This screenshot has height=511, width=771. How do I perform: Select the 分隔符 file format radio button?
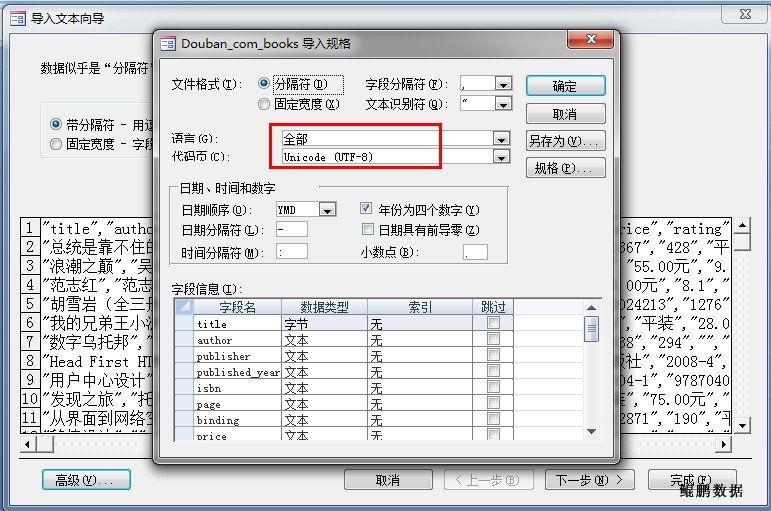click(x=264, y=84)
